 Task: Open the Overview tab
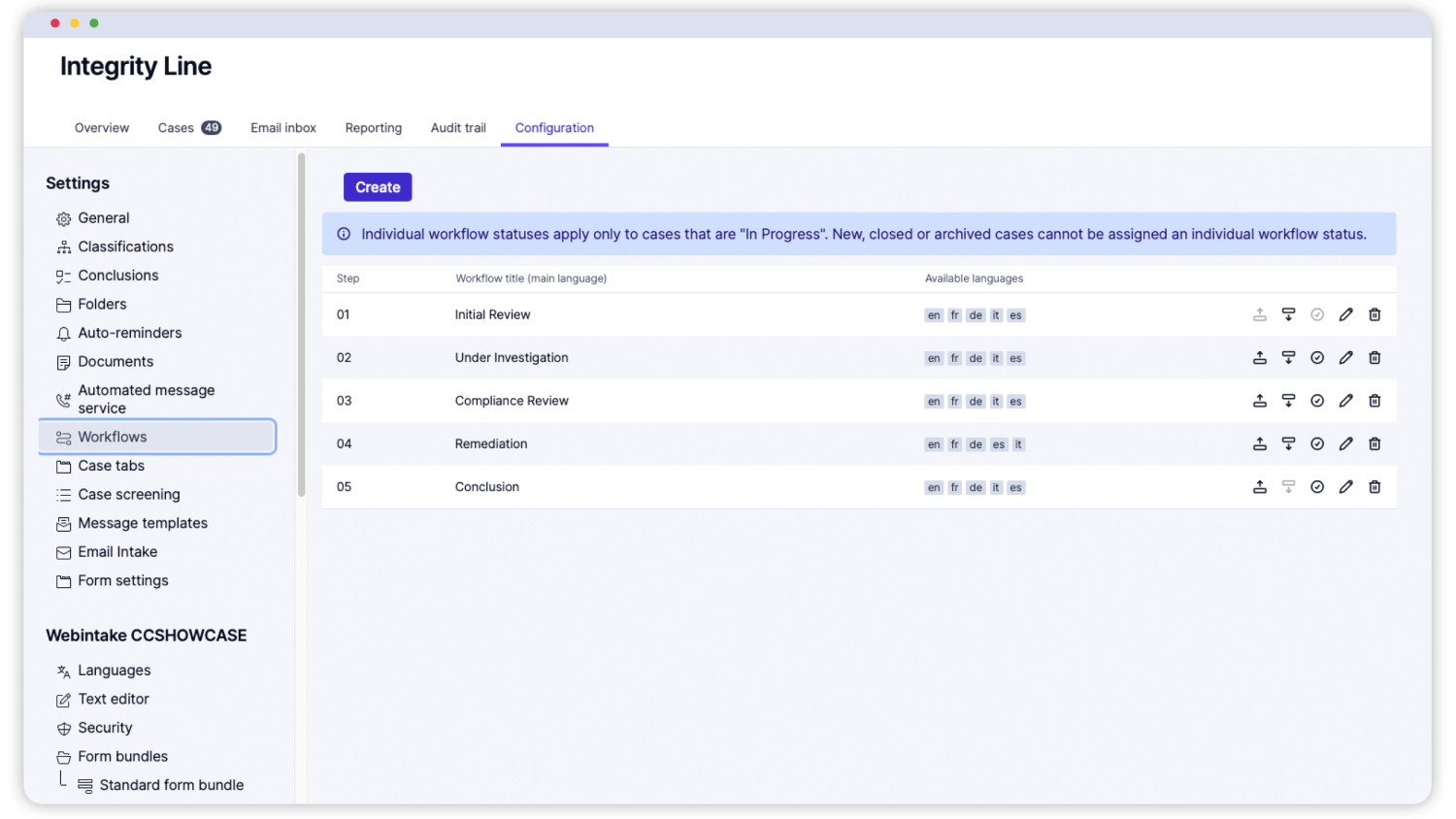tap(102, 128)
